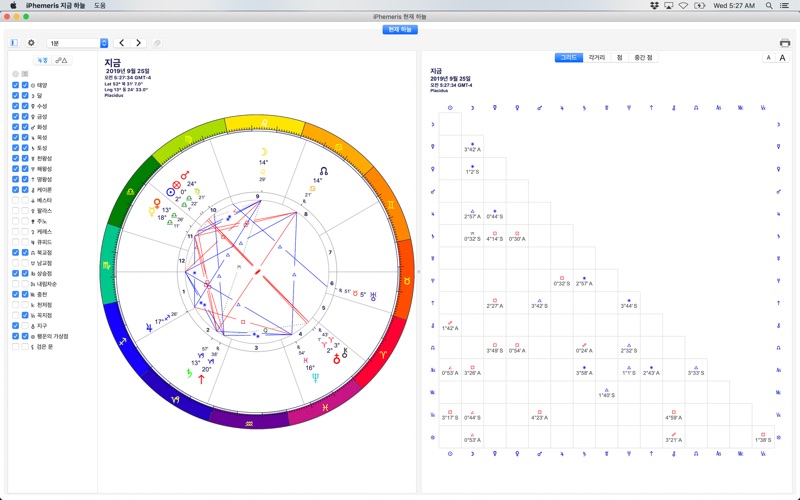Image resolution: width=800 pixels, height=500 pixels.
Task: Click the Pisces sign on zodiac ring
Action: coord(325,407)
